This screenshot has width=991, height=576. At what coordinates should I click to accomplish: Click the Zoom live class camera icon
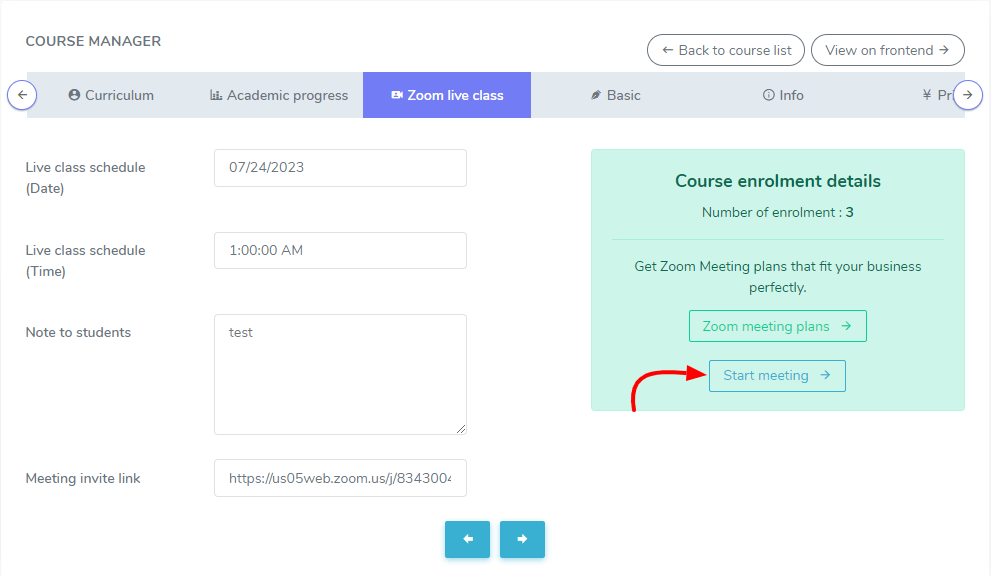coord(397,95)
